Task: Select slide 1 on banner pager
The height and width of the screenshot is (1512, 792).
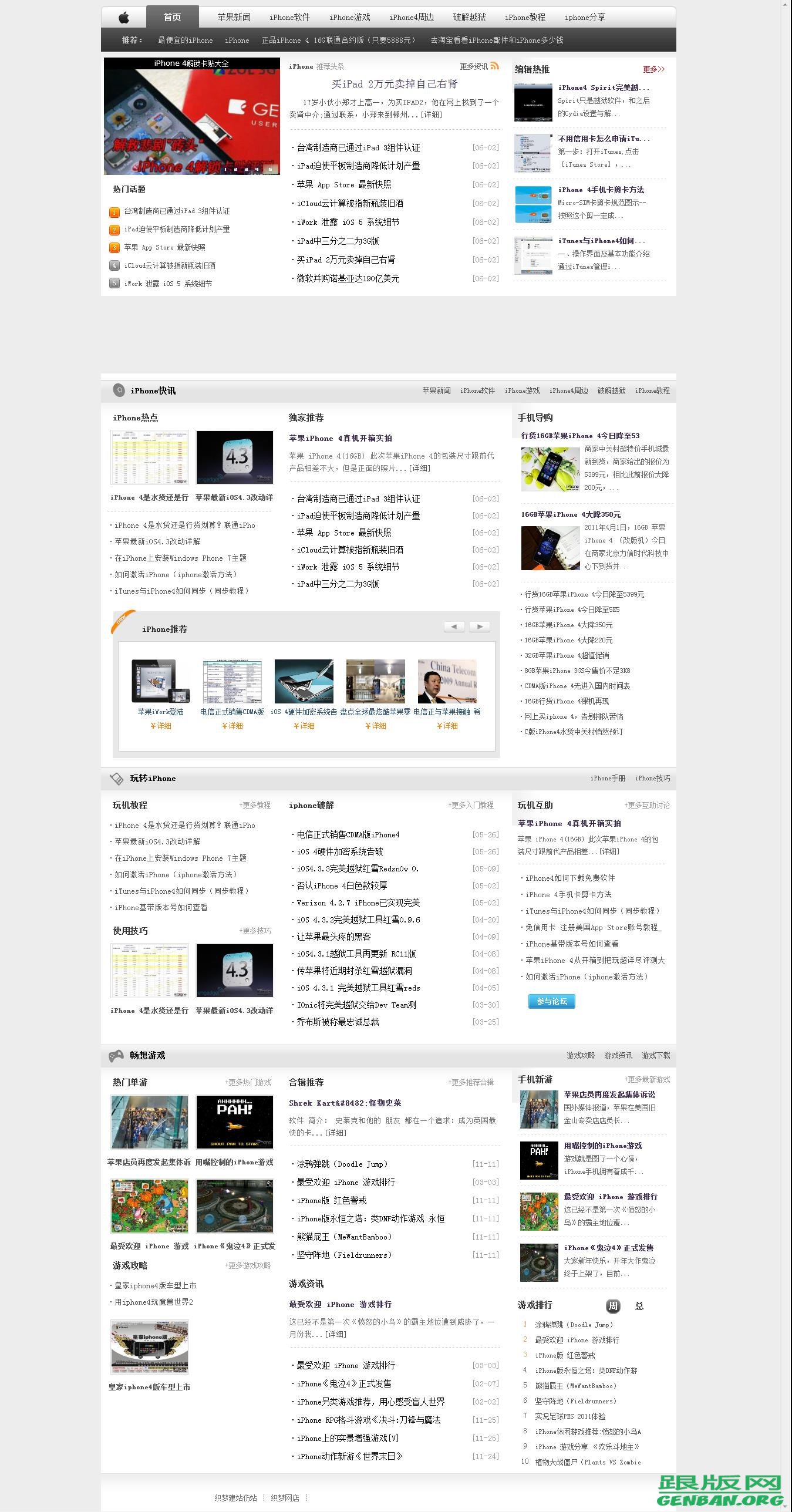Action: click(225, 169)
